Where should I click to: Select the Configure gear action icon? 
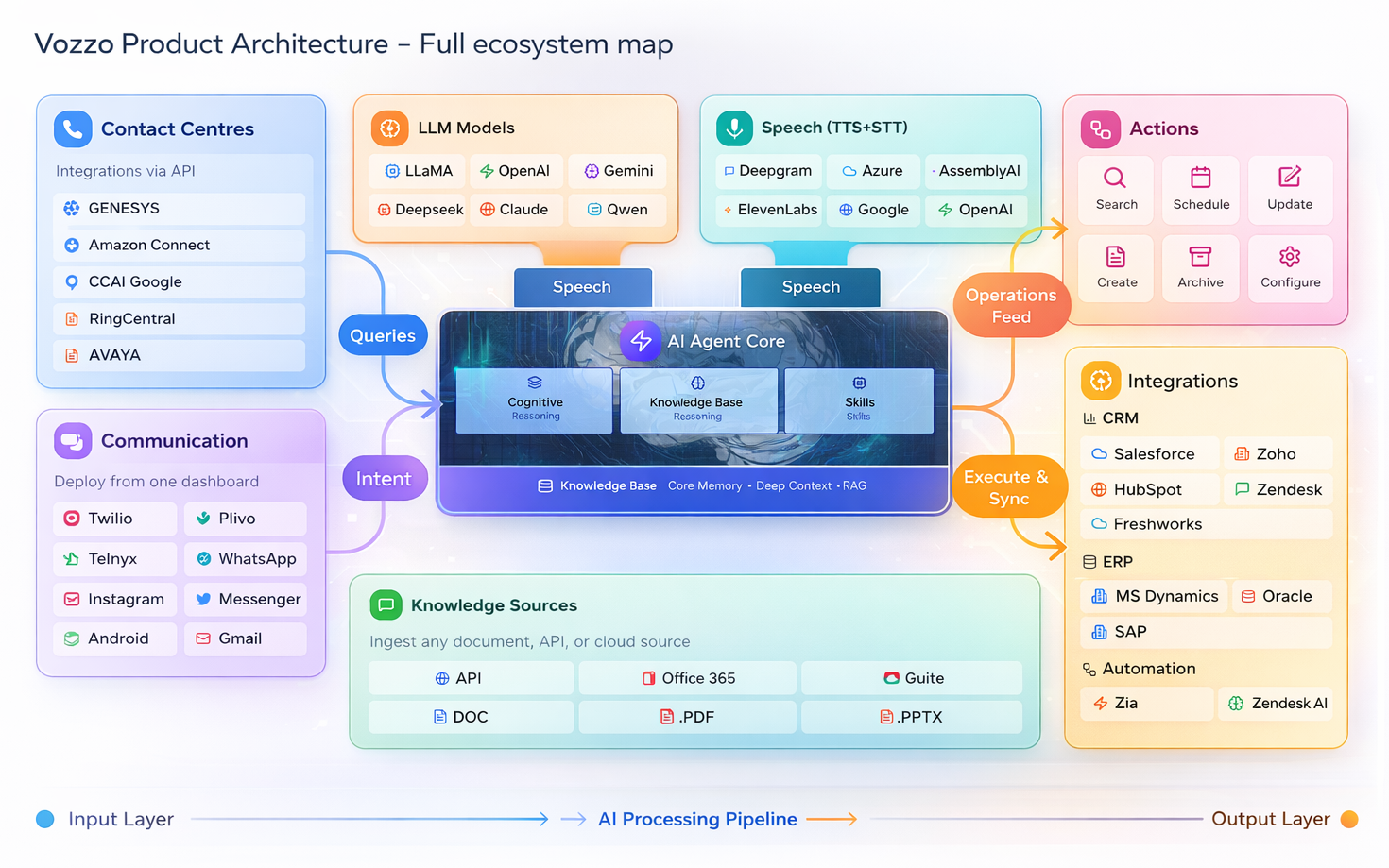tap(1290, 257)
